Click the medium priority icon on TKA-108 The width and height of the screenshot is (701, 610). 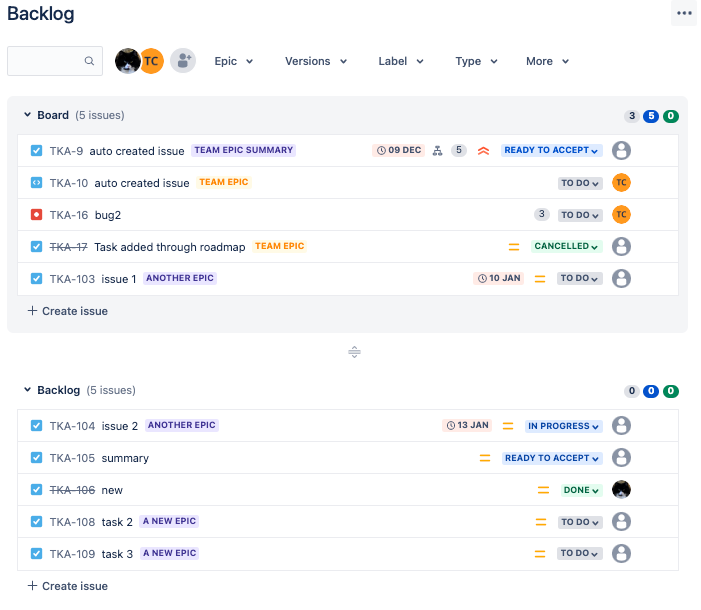point(541,522)
